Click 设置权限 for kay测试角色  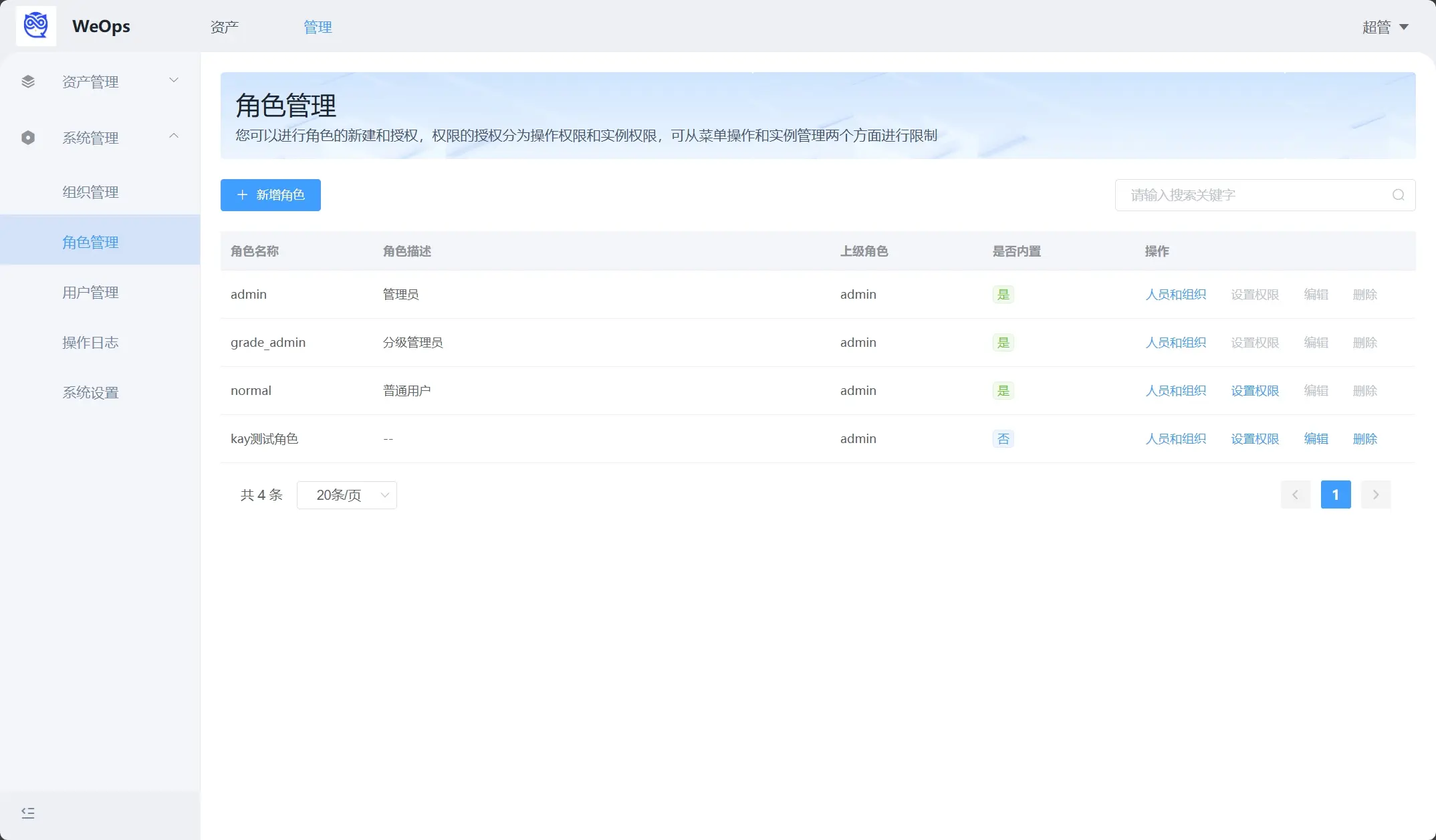tap(1255, 439)
